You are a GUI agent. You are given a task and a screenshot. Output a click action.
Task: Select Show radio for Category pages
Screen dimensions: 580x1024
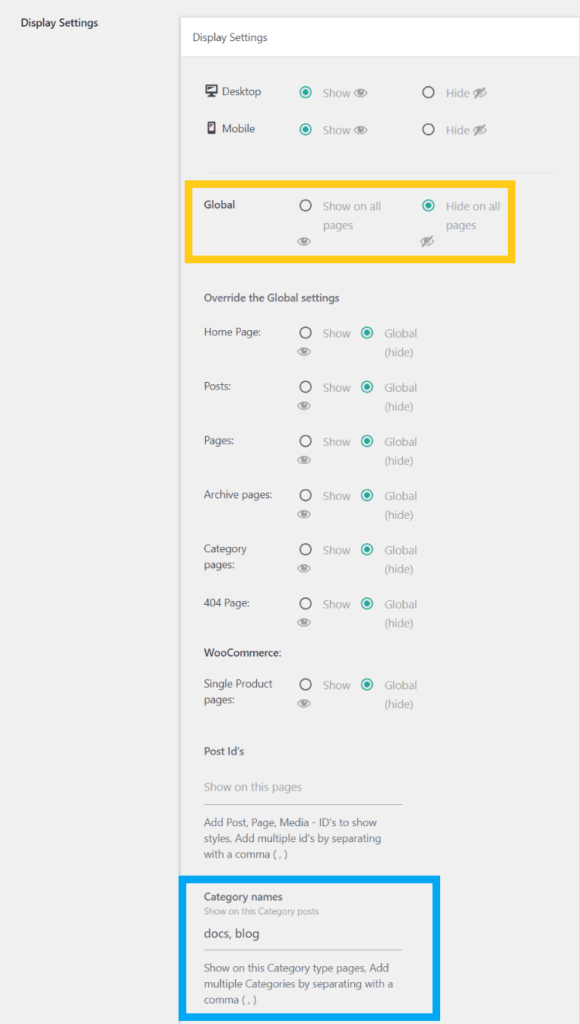[305, 549]
